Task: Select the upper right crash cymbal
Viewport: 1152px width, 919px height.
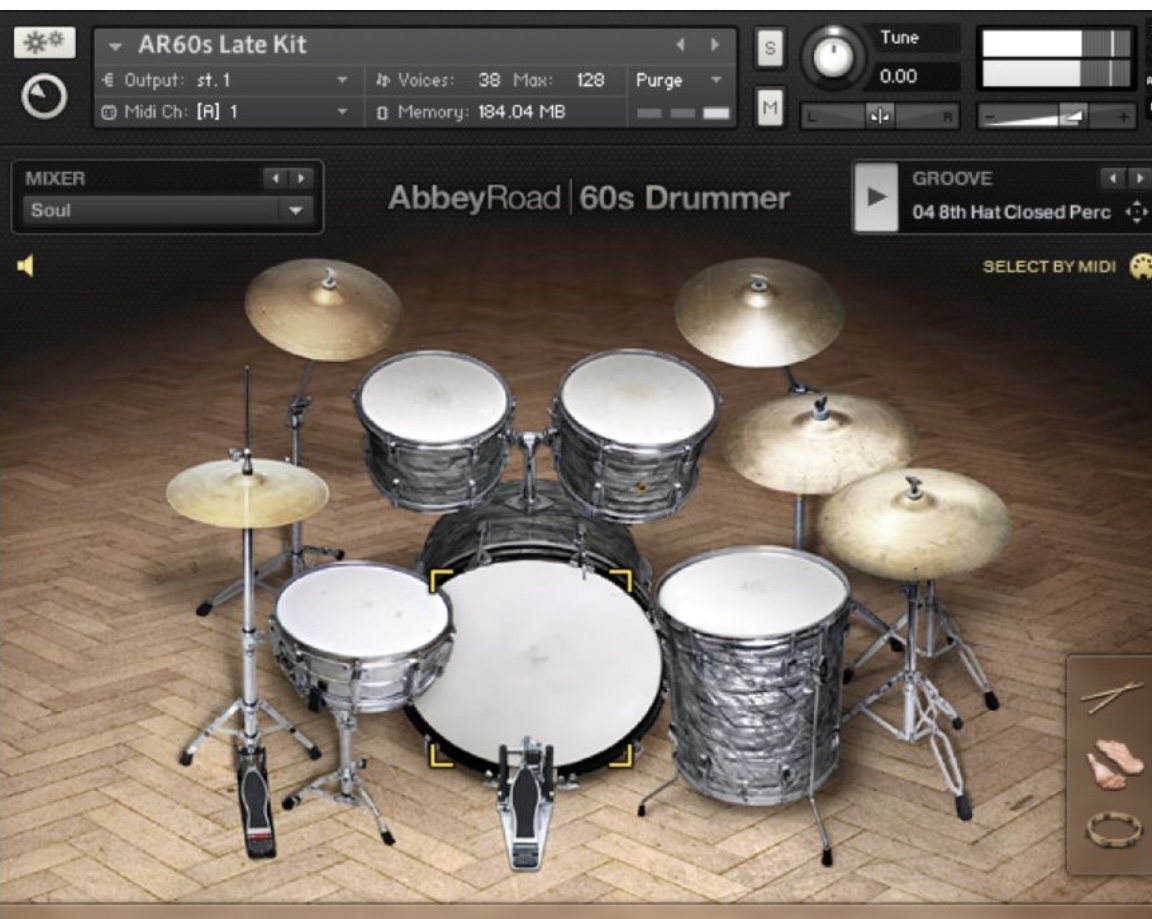Action: tap(759, 311)
